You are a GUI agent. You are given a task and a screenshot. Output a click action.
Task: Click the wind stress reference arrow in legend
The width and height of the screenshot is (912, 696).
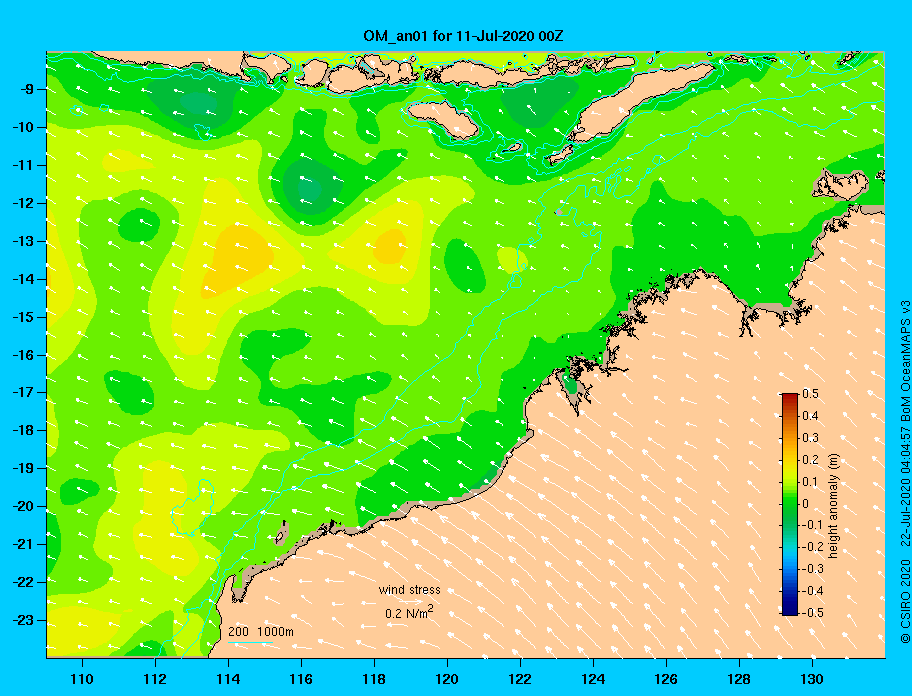pos(409,602)
